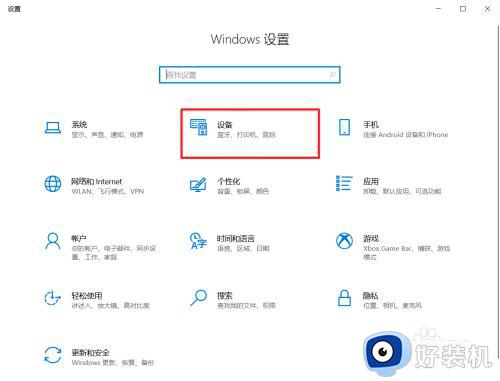Maximize the 设置 window
Screen dimensions: 500x381
click(x=463, y=9)
